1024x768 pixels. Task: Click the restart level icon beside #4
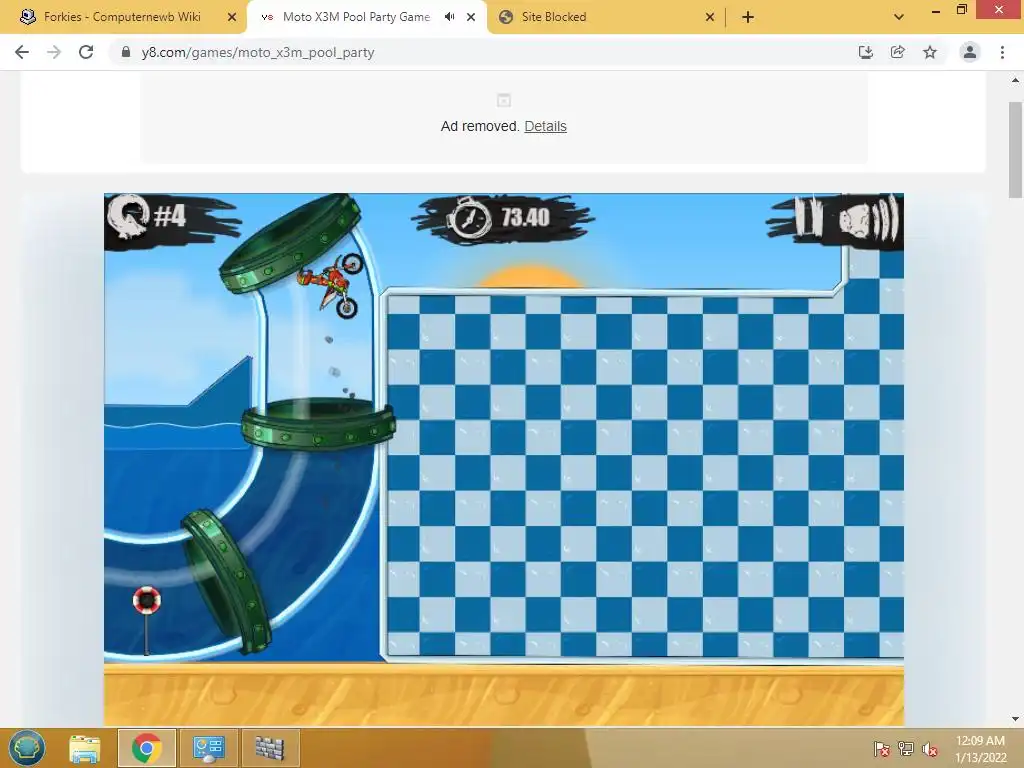click(128, 216)
